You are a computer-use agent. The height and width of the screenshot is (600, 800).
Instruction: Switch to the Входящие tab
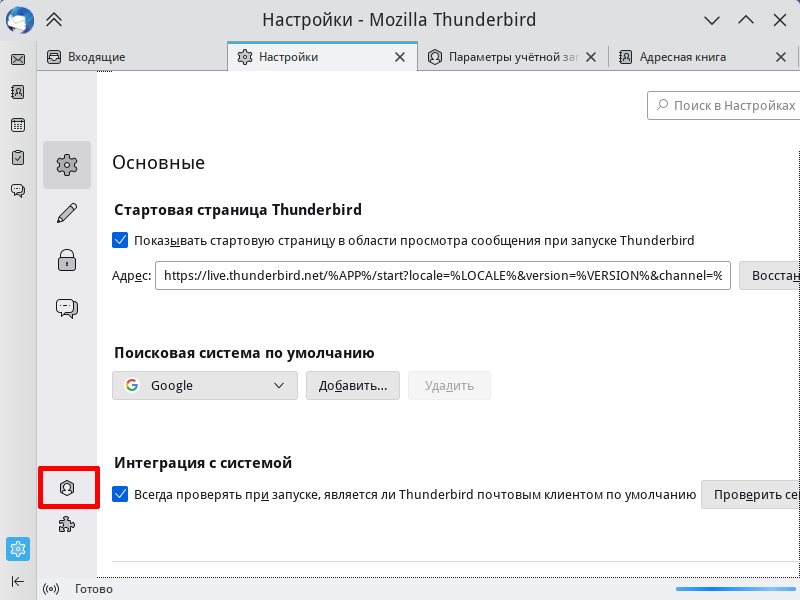point(132,57)
